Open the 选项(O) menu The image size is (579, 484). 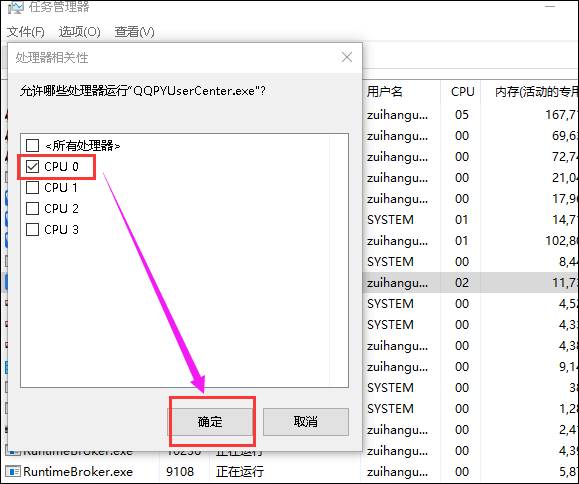79,32
